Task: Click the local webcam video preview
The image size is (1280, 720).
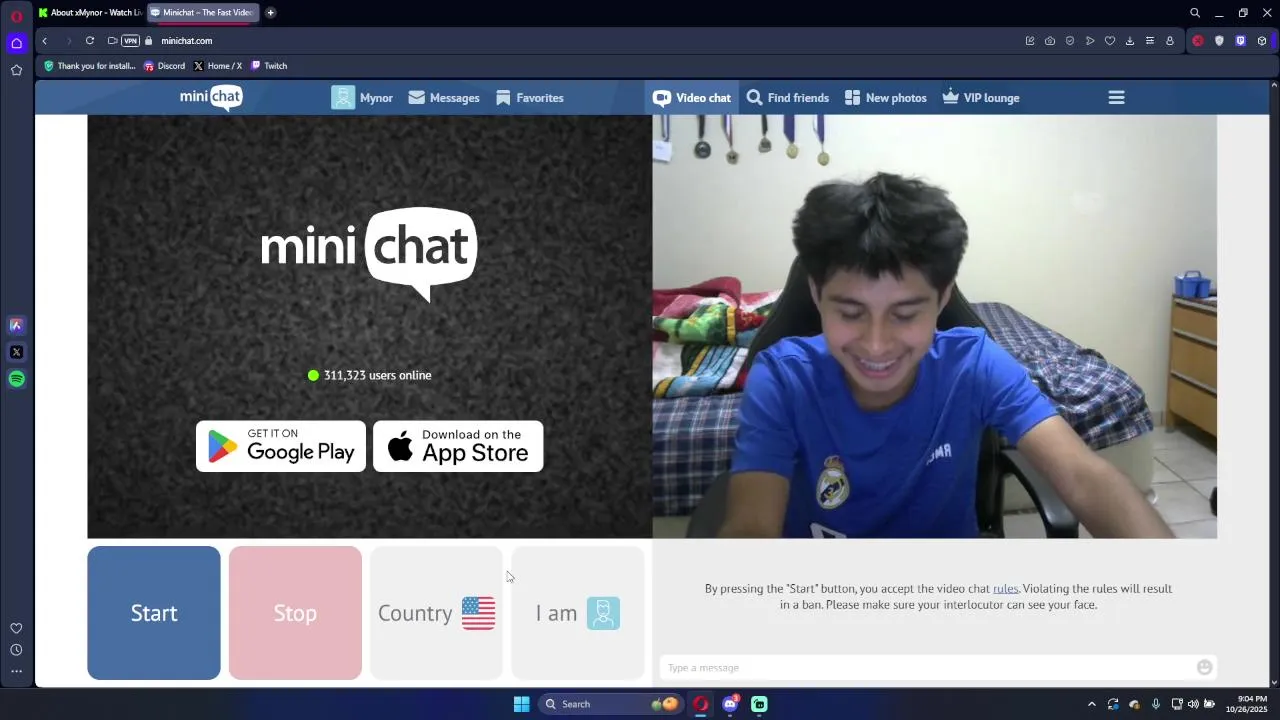Action: point(935,326)
